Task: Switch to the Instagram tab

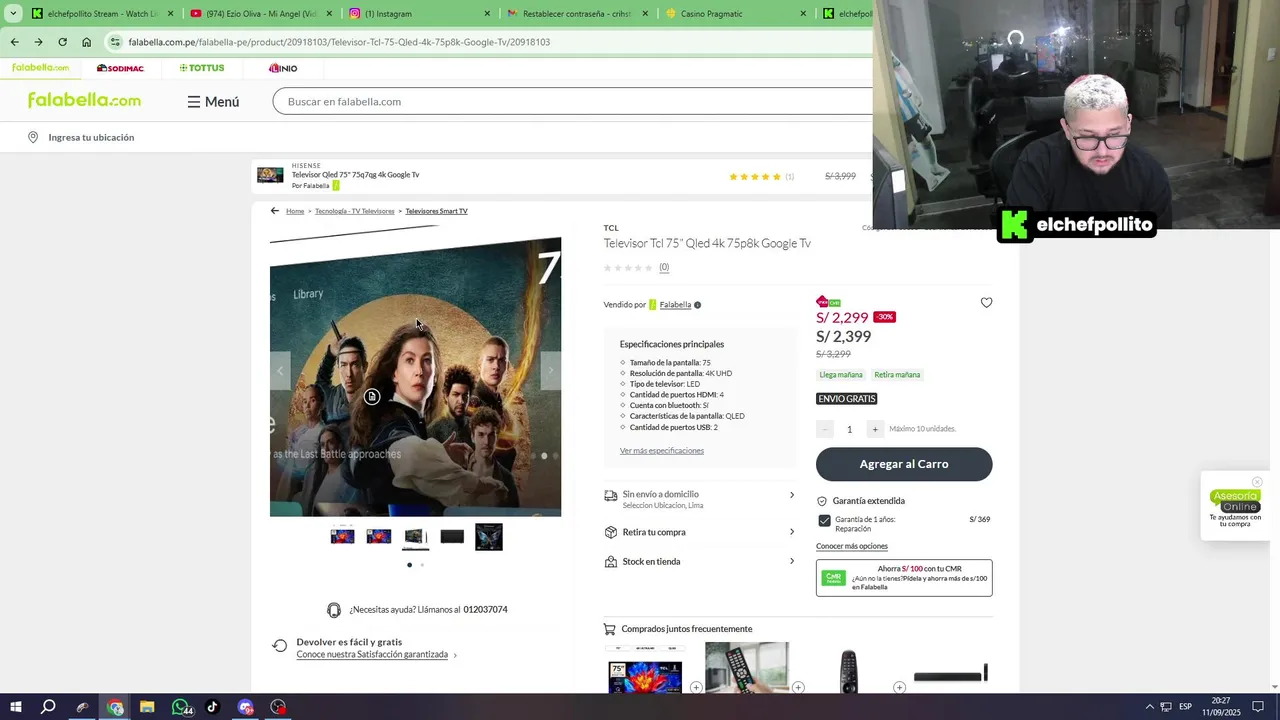Action: (420, 14)
